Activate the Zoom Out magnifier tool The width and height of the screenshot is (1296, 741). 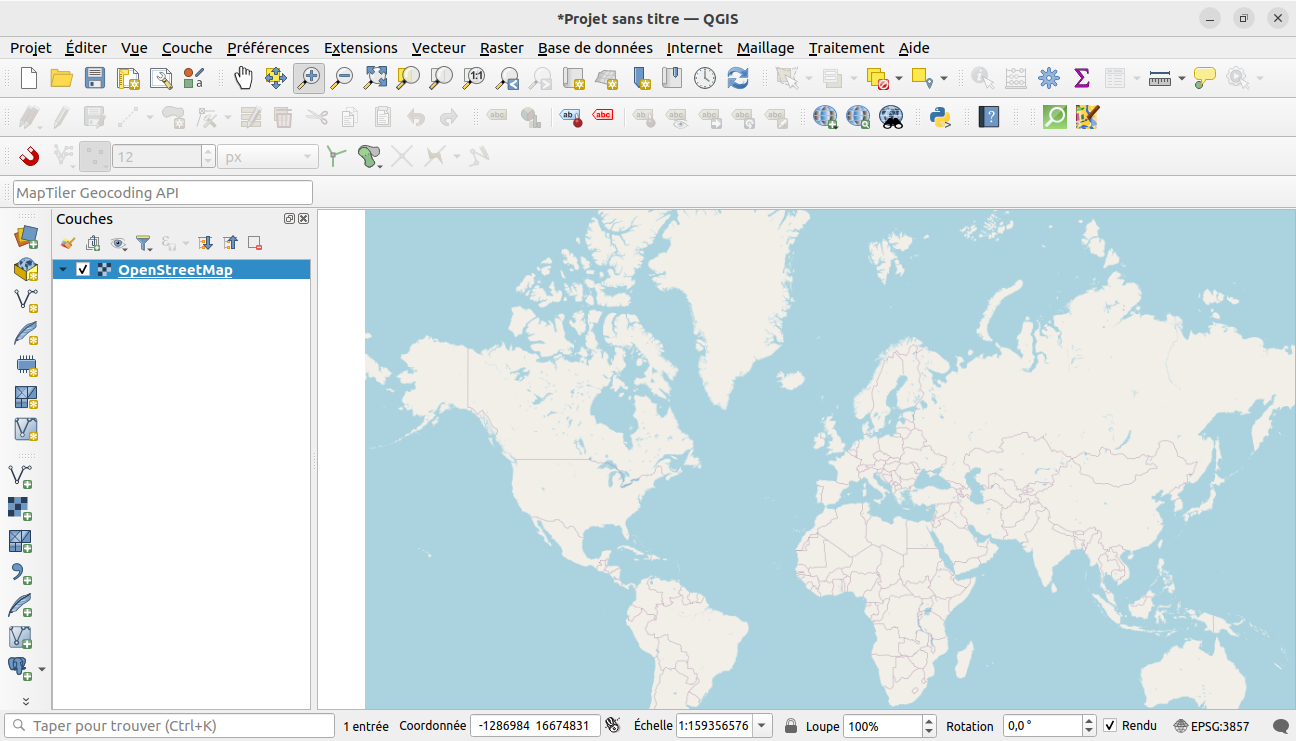coord(342,78)
